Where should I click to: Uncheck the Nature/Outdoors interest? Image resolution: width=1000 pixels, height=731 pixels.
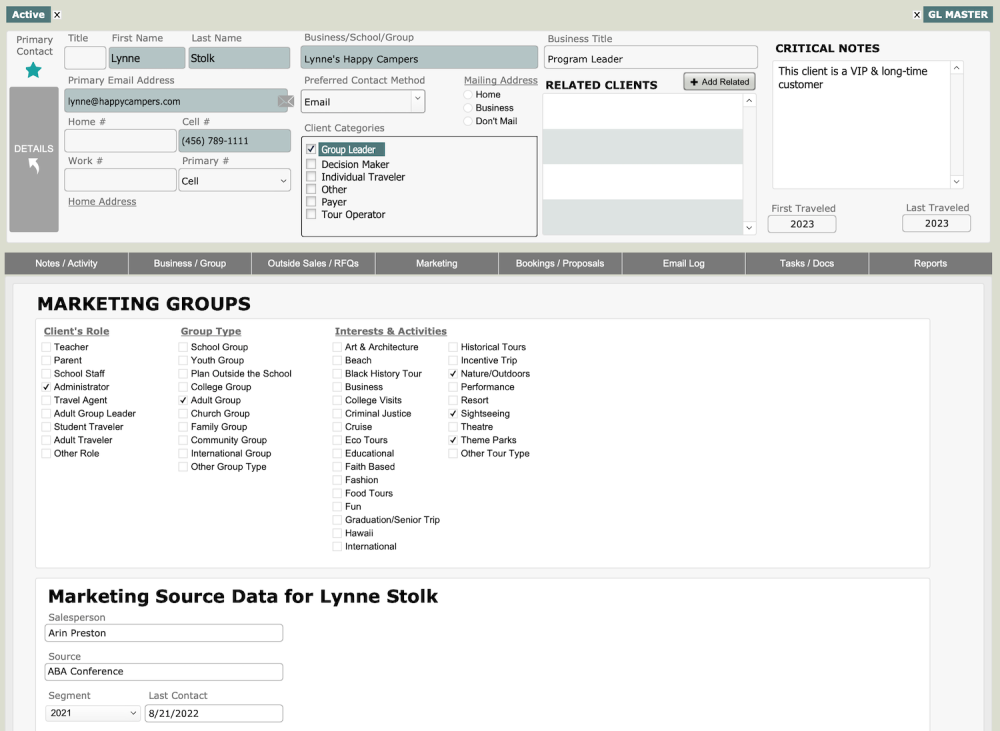pyautogui.click(x=453, y=374)
